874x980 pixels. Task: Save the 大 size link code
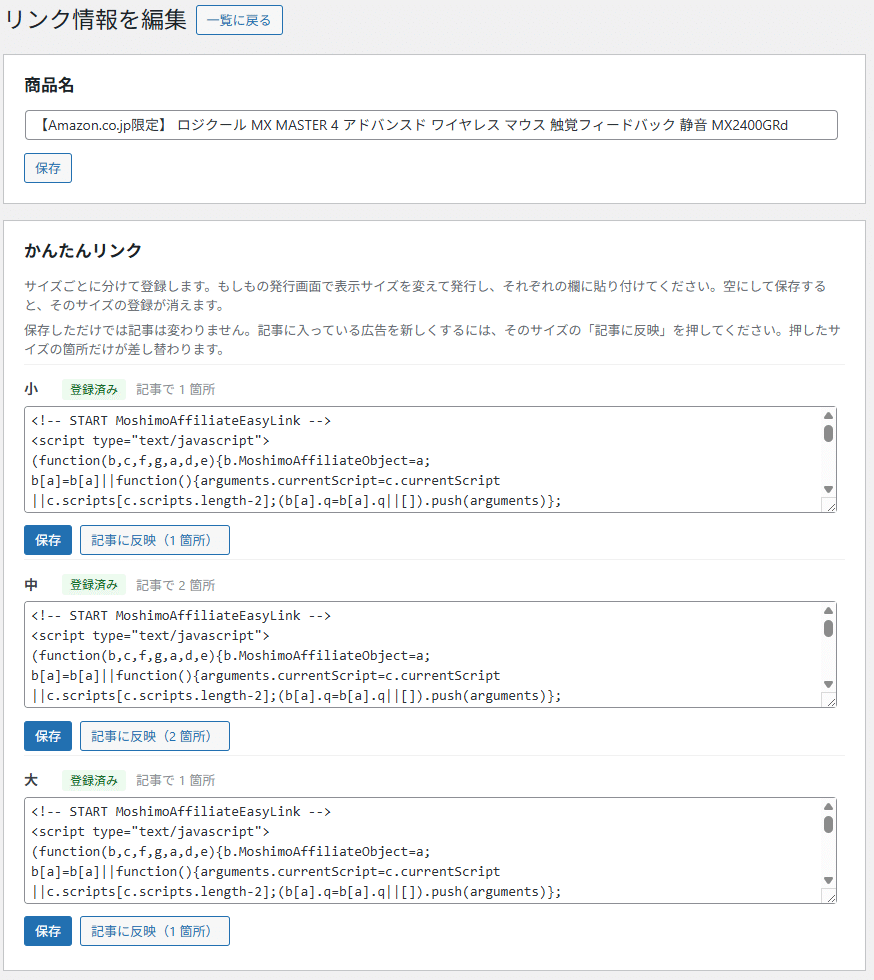(x=48, y=931)
